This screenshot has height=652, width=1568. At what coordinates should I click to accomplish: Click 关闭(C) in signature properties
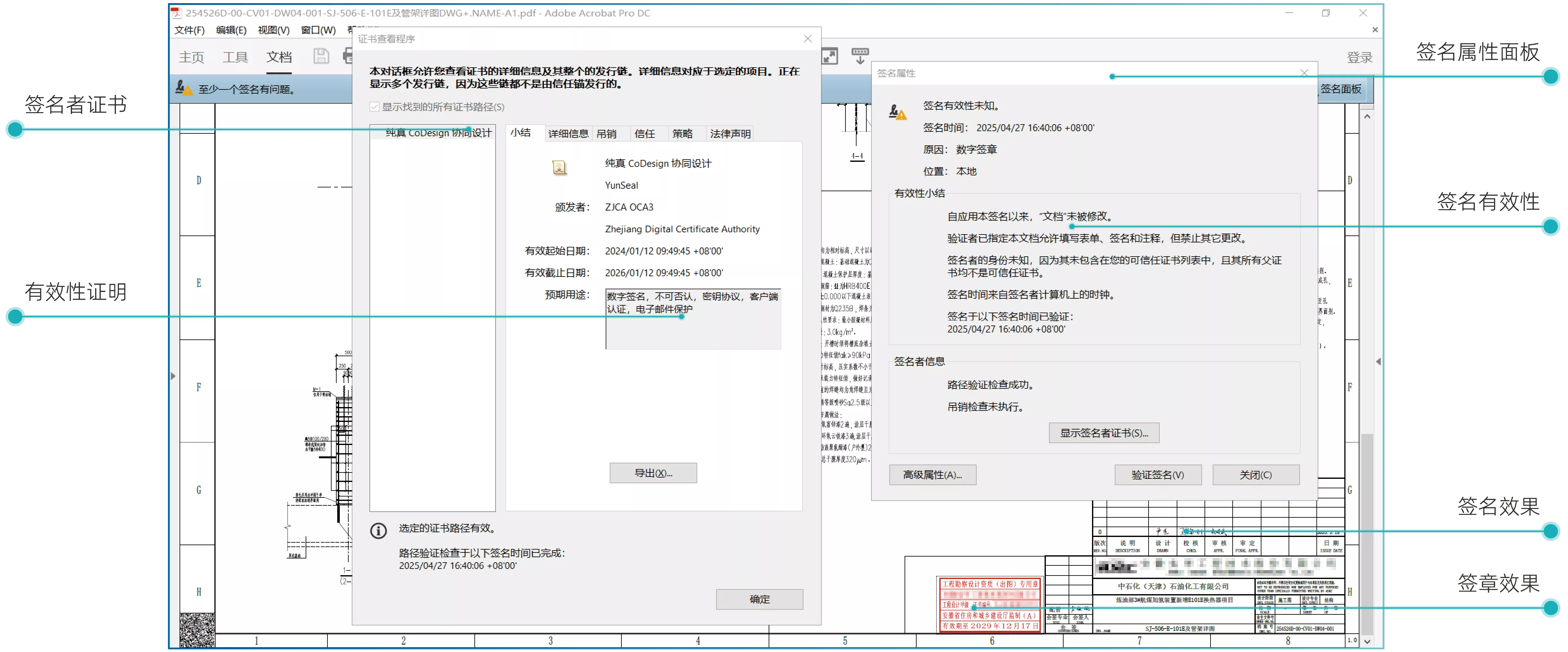[x=1256, y=475]
